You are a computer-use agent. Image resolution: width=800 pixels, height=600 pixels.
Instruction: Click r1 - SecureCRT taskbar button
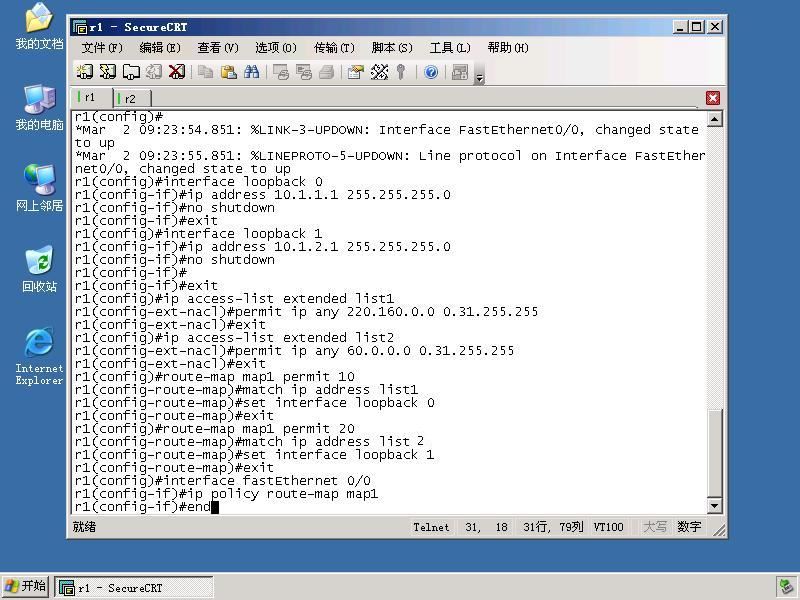click(x=134, y=588)
